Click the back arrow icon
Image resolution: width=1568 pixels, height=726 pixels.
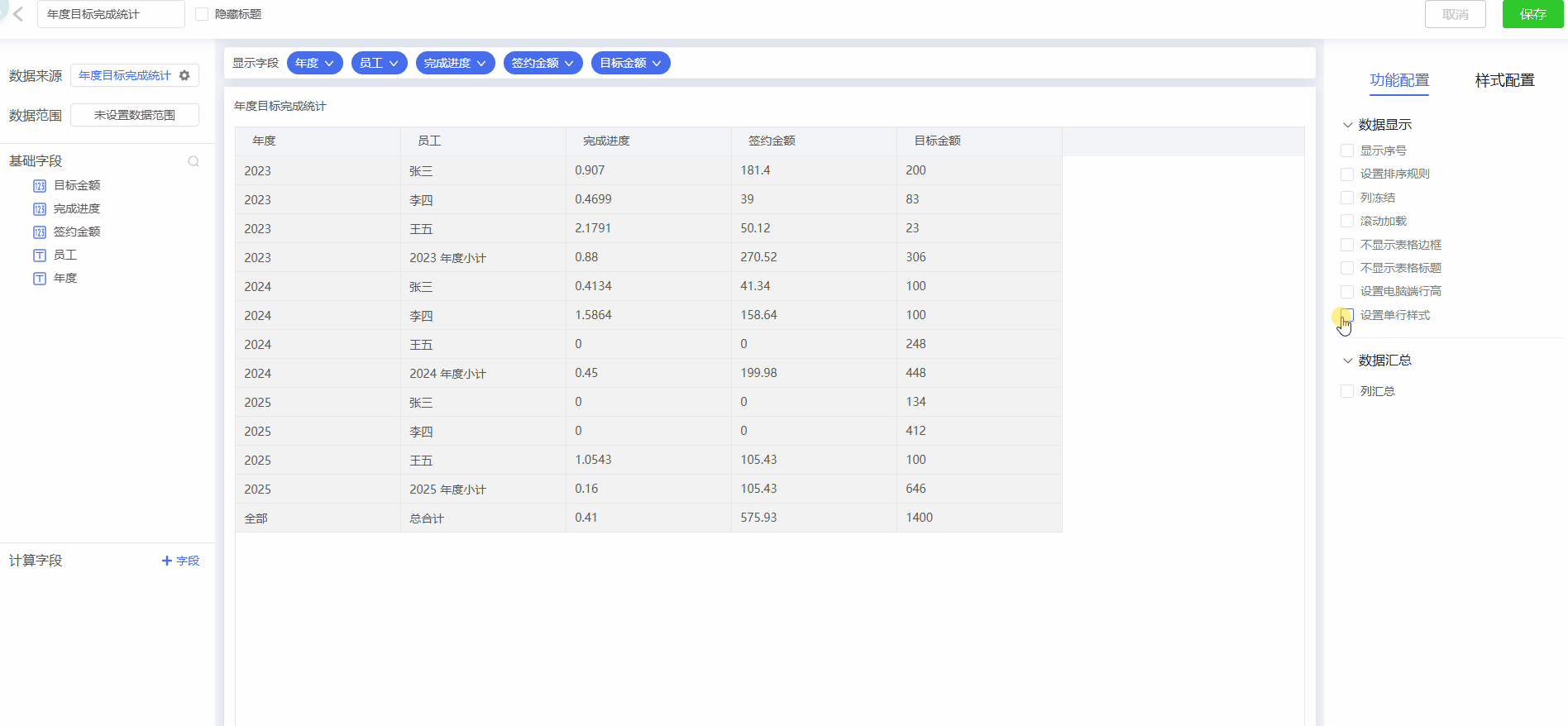click(x=18, y=14)
